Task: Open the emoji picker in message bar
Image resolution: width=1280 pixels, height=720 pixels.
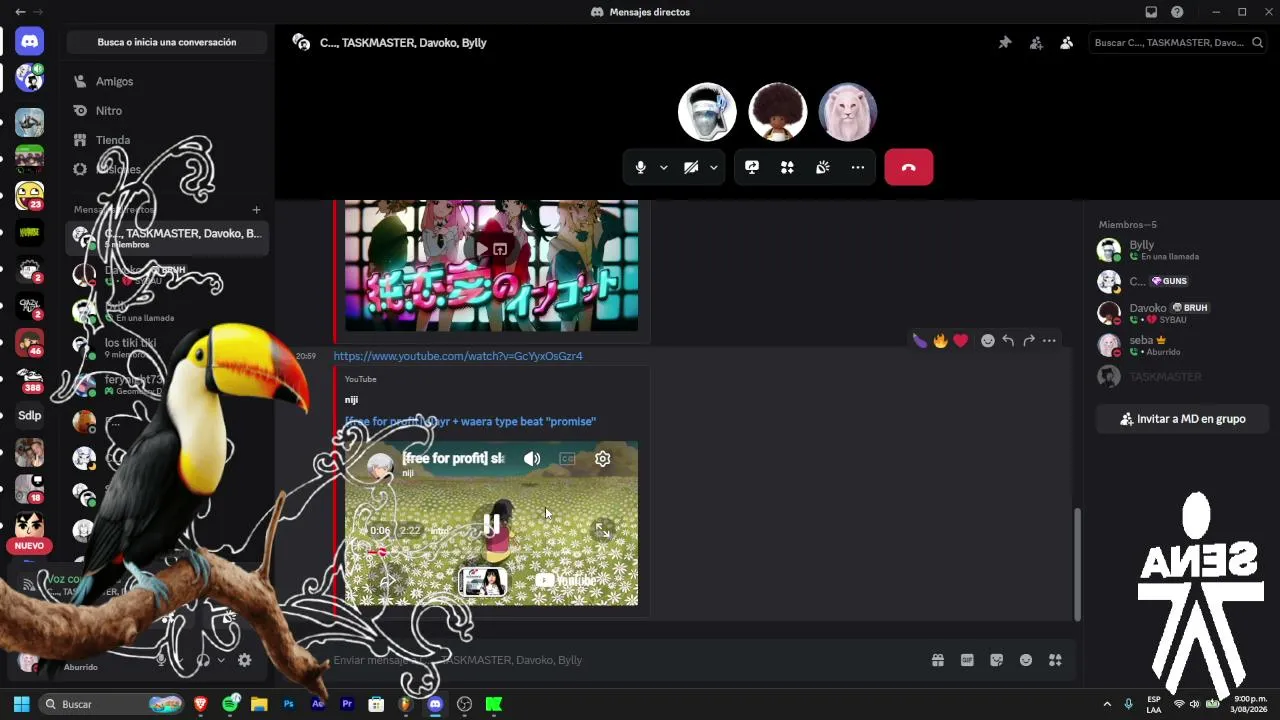Action: (1026, 660)
